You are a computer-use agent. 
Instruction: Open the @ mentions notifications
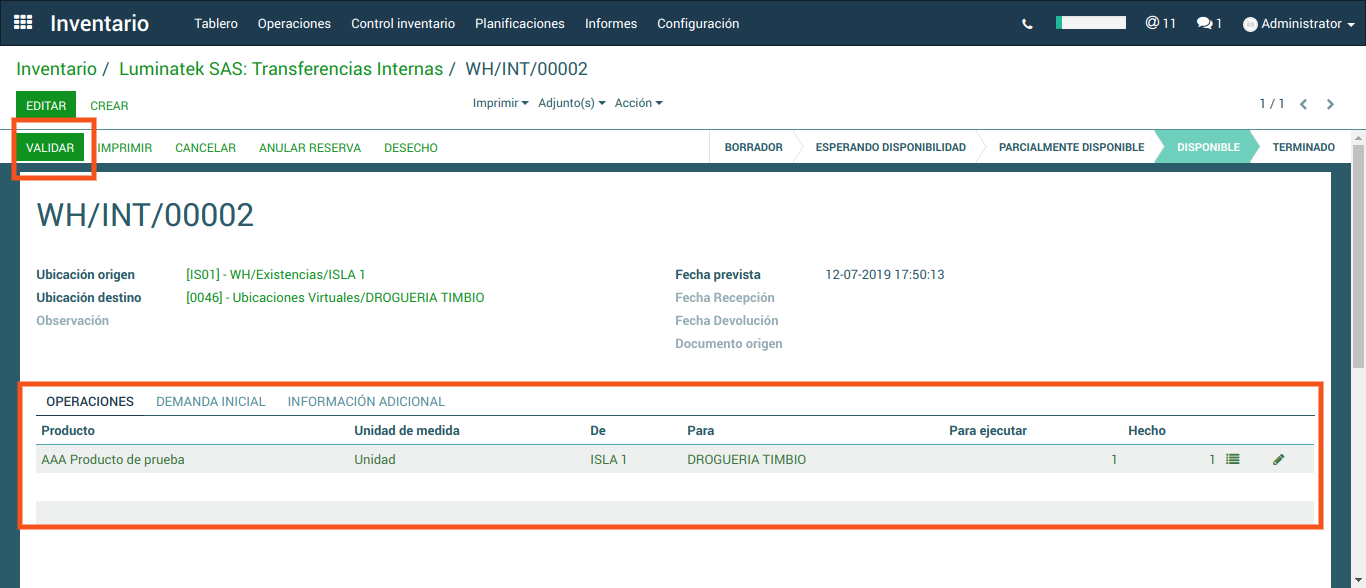tap(1160, 23)
